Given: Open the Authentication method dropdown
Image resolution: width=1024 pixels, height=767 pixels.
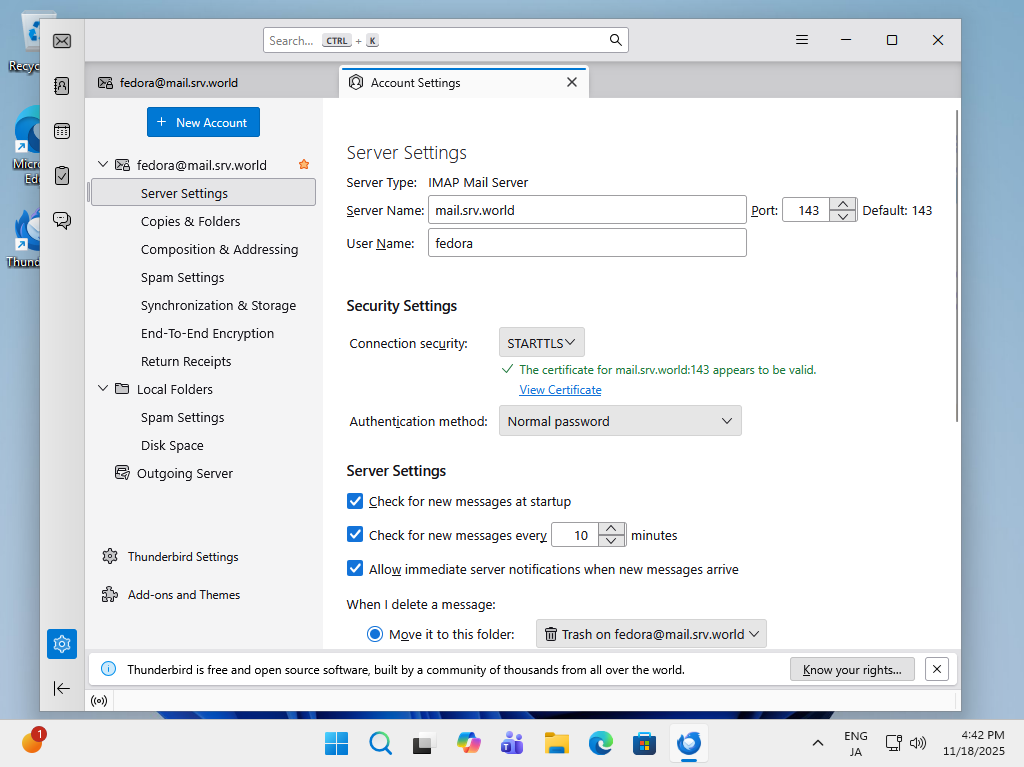Looking at the screenshot, I should click(x=619, y=420).
